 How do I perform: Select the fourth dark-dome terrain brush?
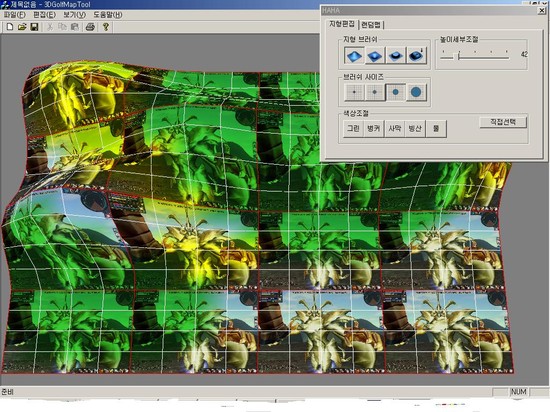(x=416, y=55)
